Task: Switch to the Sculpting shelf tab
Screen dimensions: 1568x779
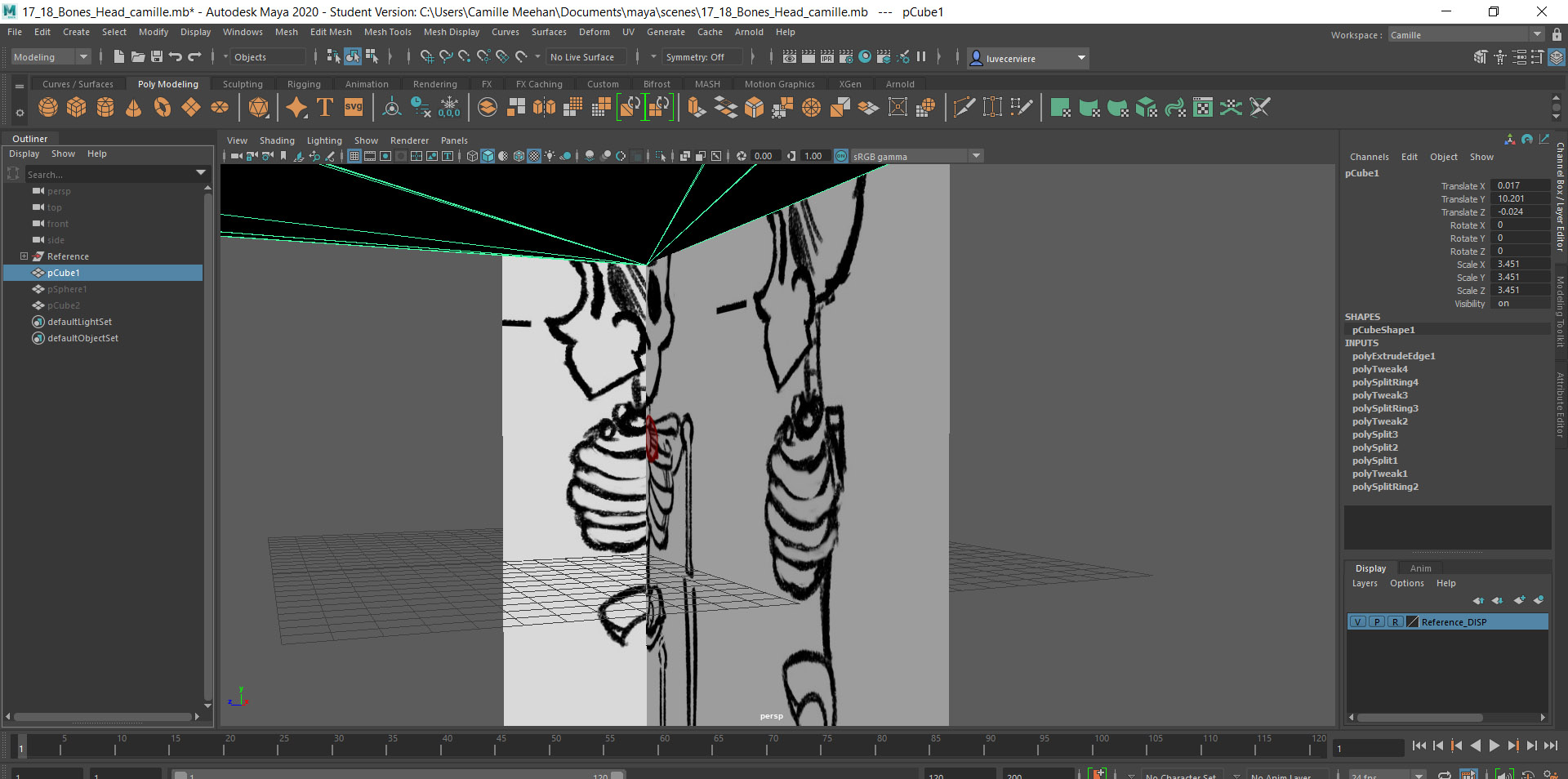Action: coord(243,84)
